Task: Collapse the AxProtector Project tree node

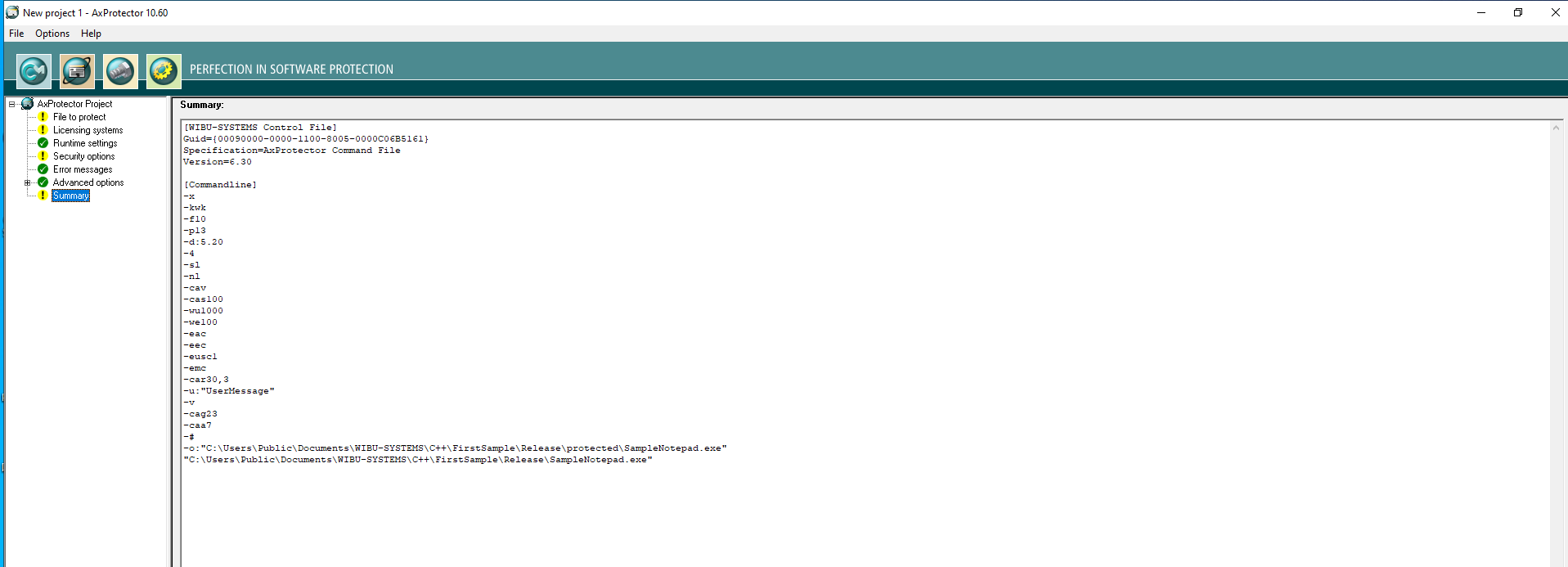Action: coord(11,104)
